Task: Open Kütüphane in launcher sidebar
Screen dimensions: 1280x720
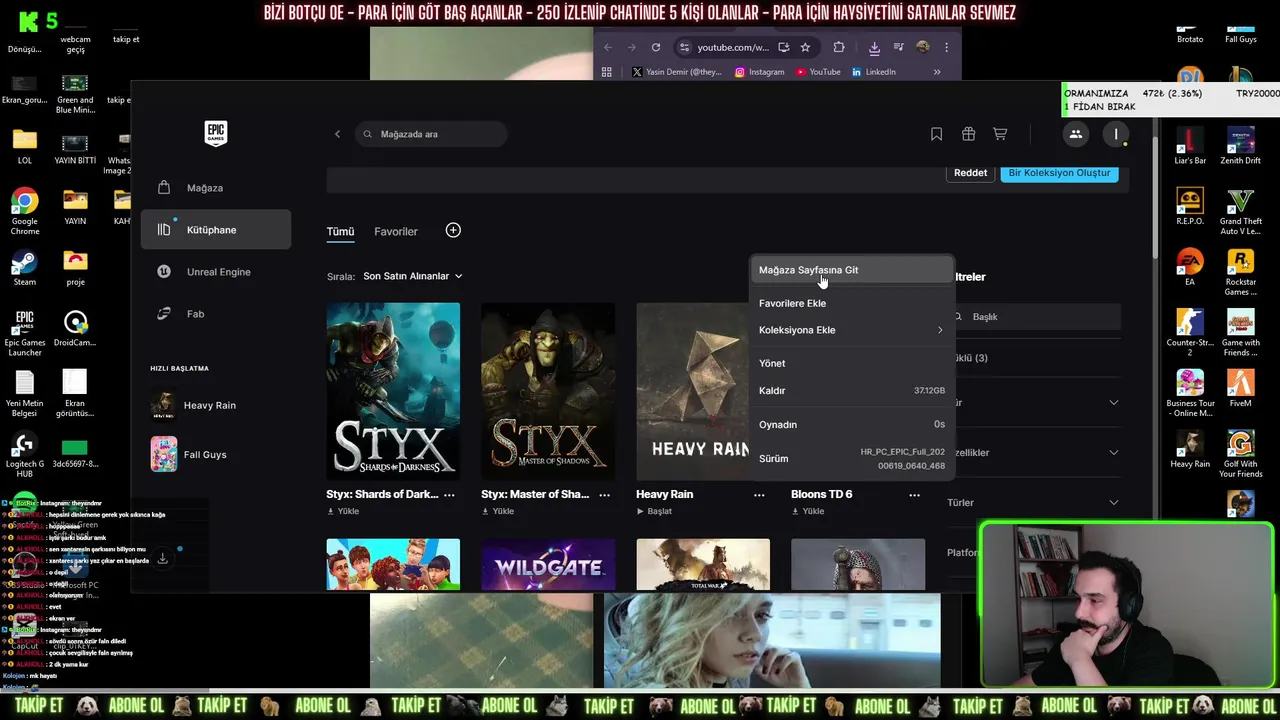Action: click(216, 230)
